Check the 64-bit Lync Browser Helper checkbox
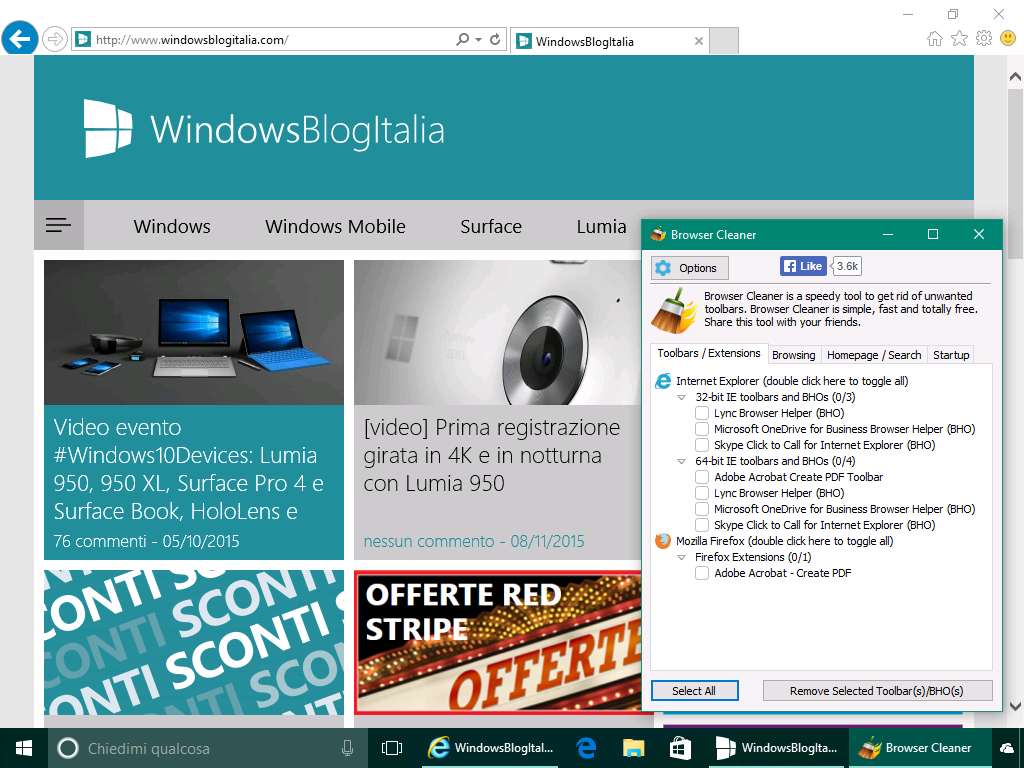The image size is (1024, 768). tap(702, 493)
